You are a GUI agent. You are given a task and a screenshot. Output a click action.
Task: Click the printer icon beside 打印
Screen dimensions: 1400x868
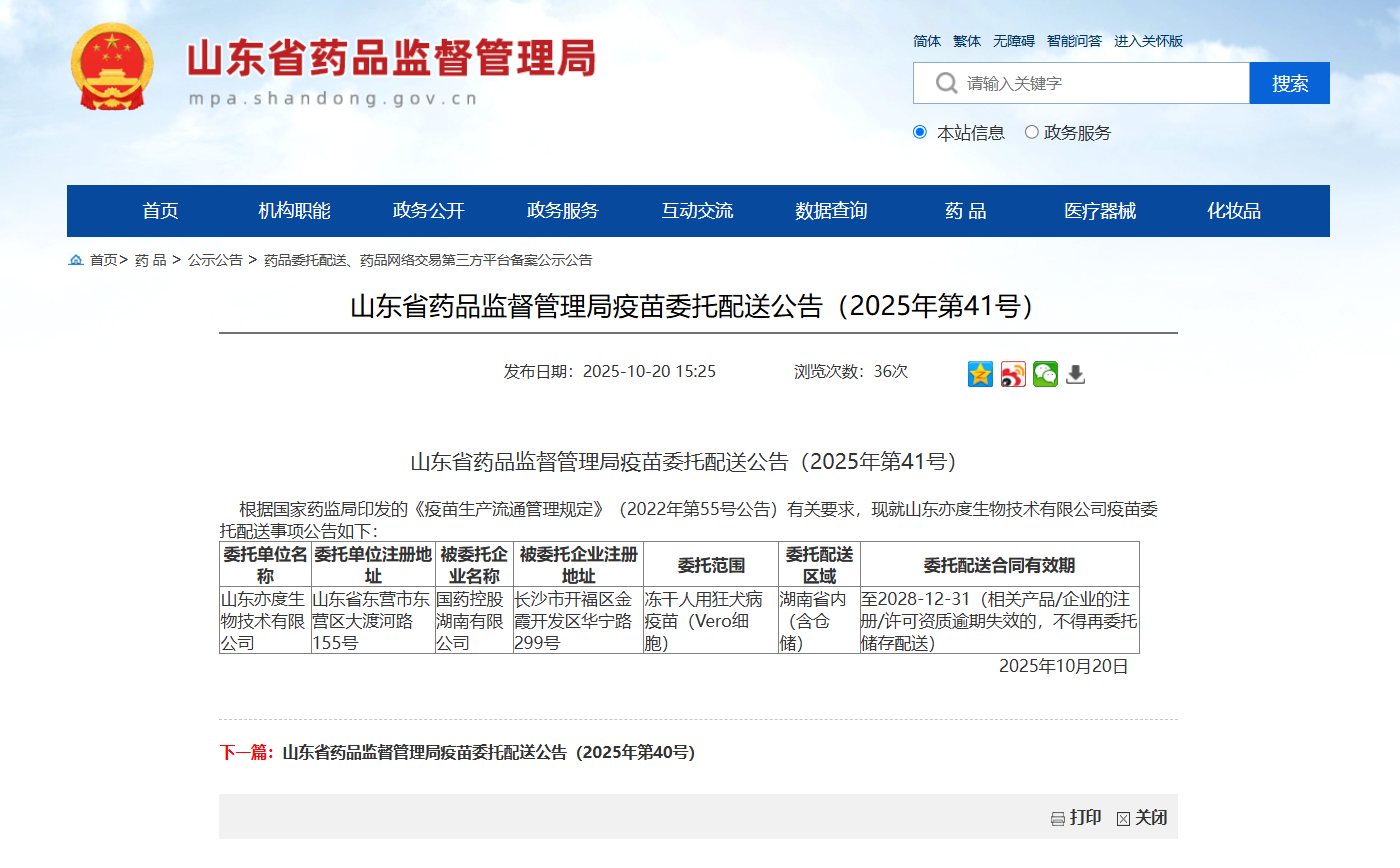pos(1057,819)
